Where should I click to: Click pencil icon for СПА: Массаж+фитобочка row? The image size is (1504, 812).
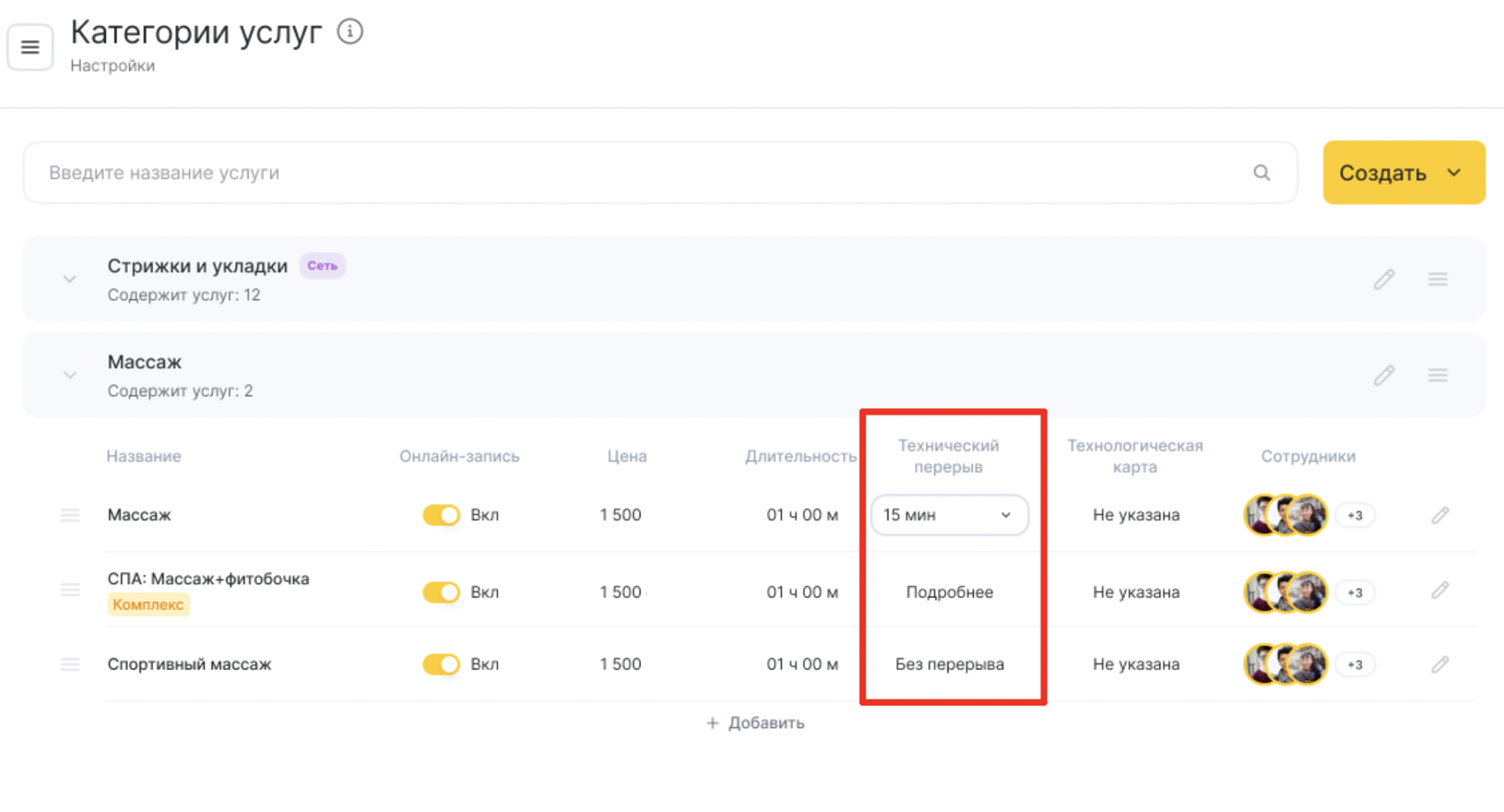coord(1440,590)
